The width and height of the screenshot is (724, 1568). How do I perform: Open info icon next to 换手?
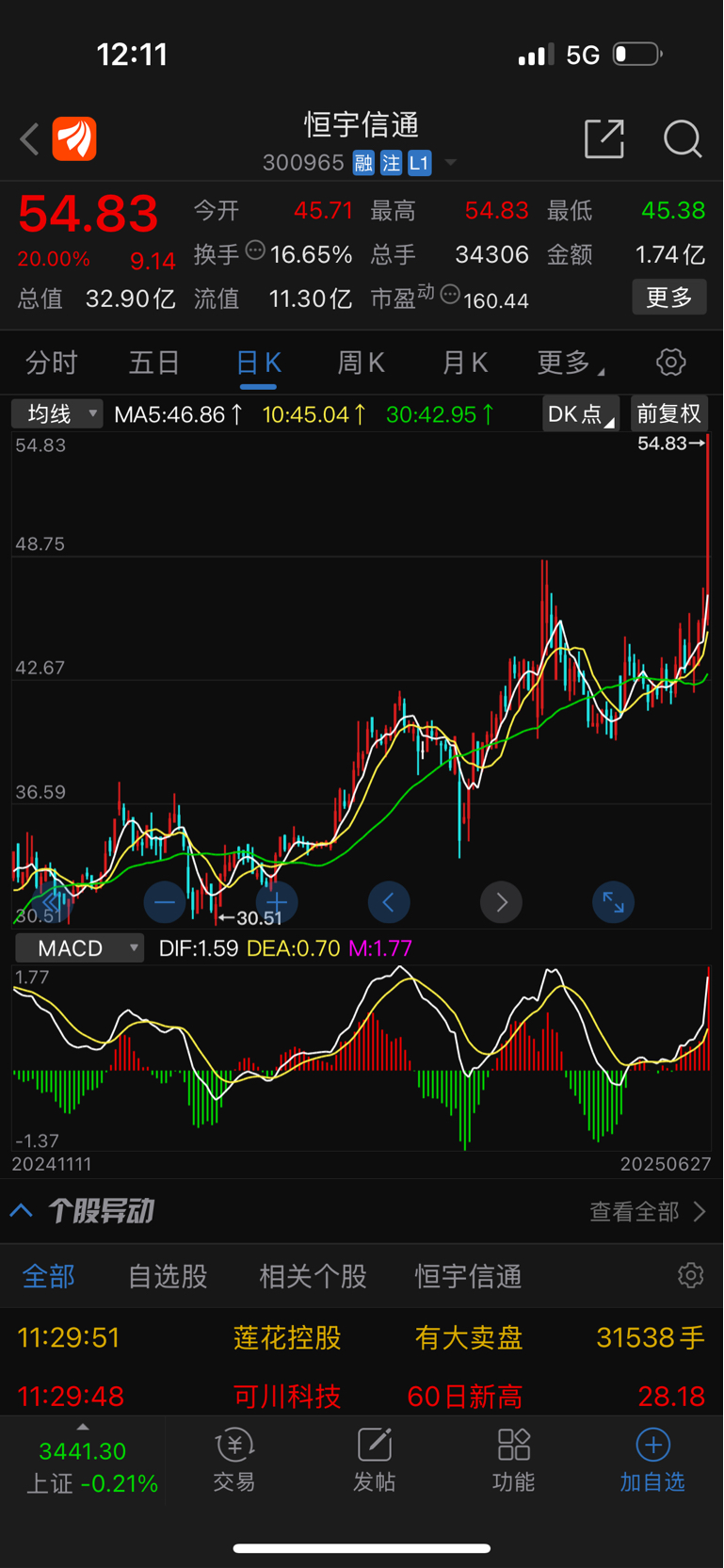pos(255,251)
